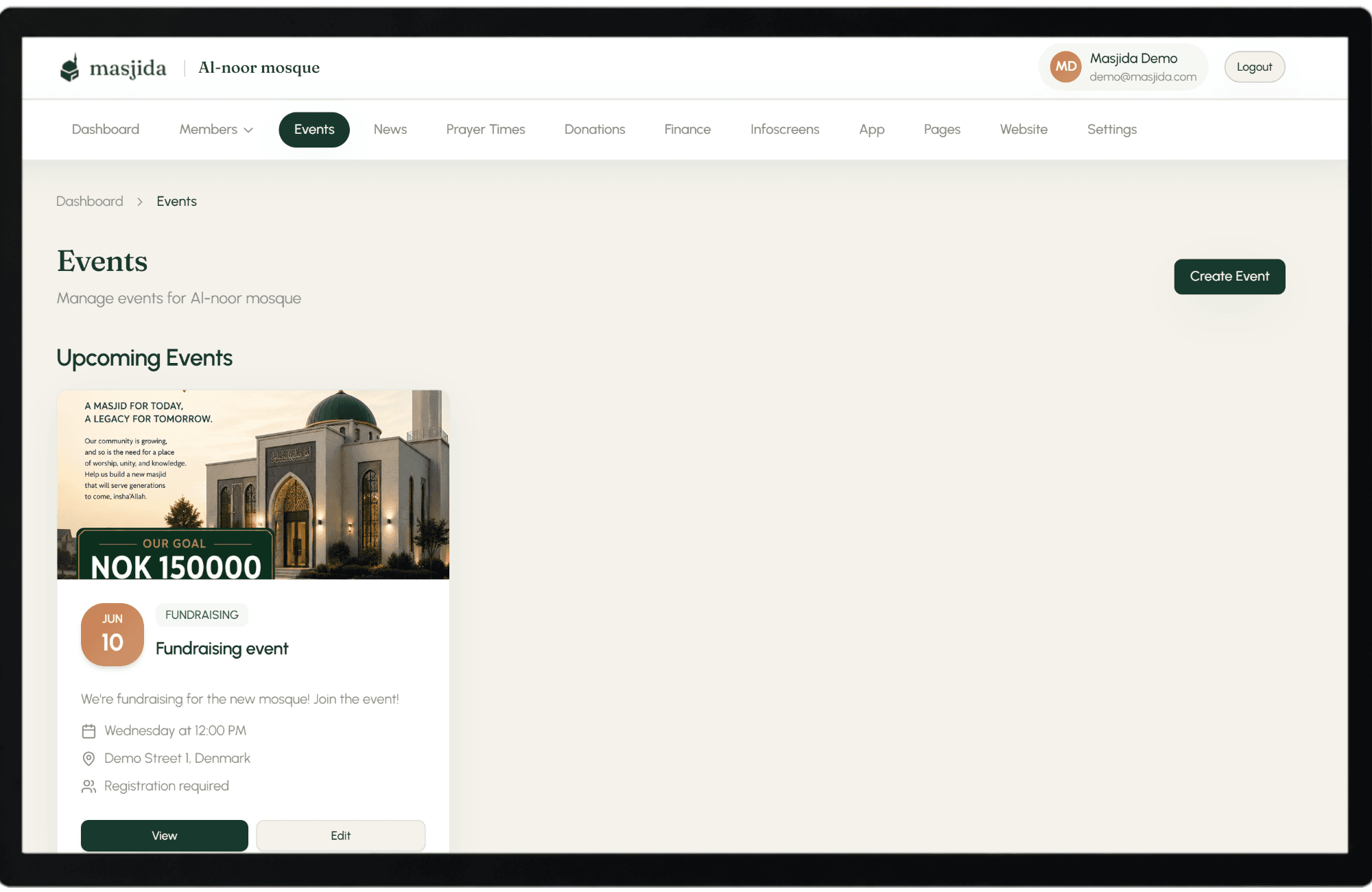
Task: Go to the Pages tab
Action: (x=942, y=130)
